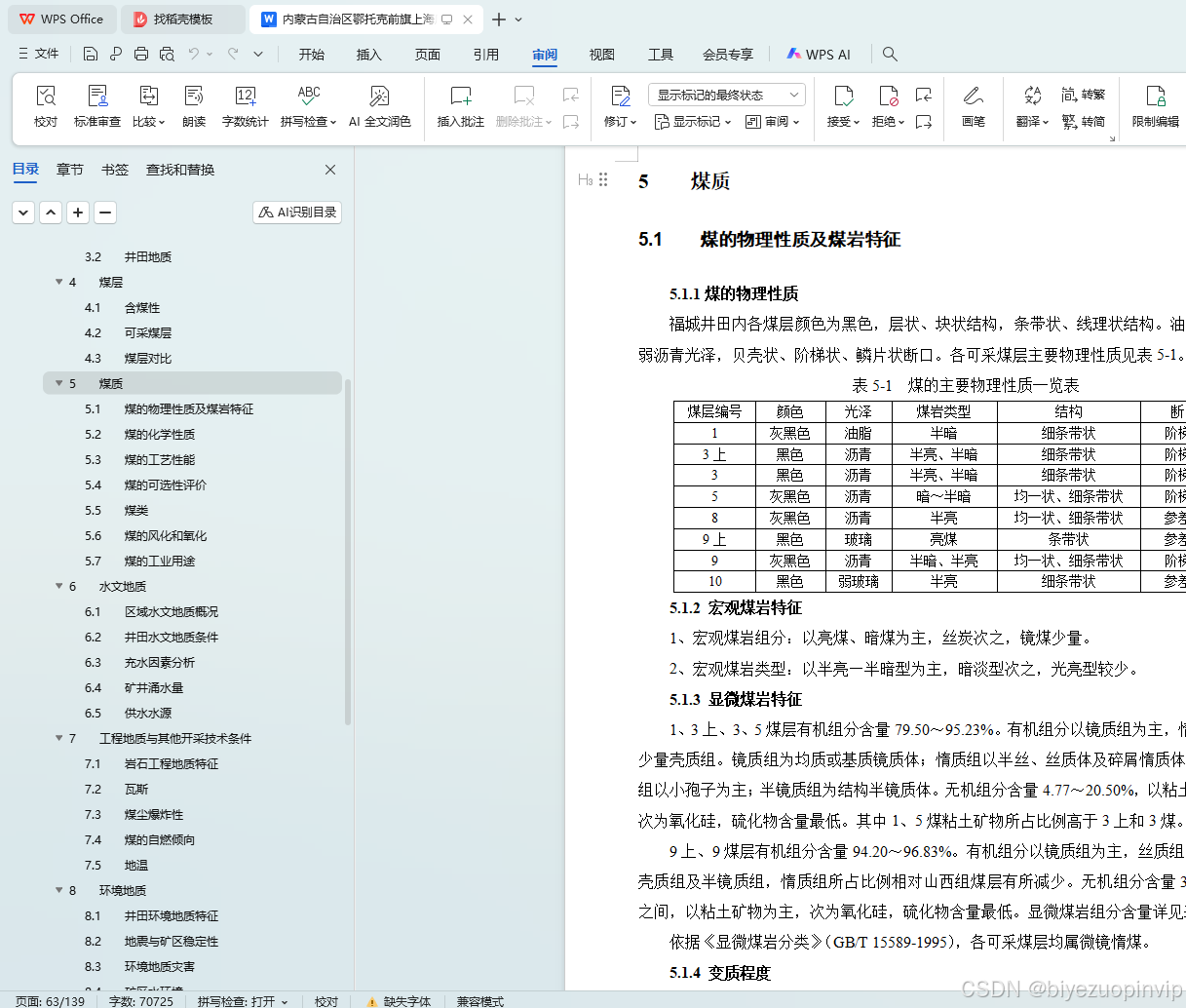Open new tab with plus button
Image resolution: width=1186 pixels, height=1008 pixels.
click(x=498, y=19)
